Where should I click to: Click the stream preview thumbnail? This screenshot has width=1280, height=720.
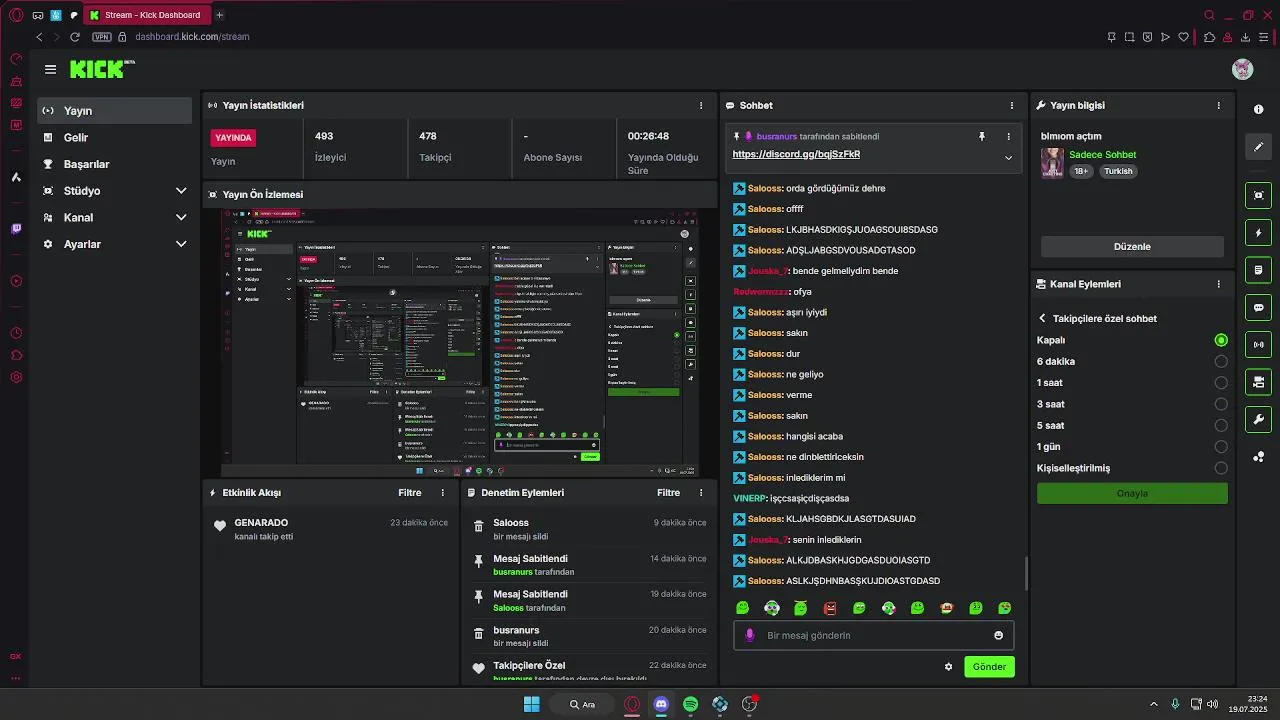[458, 342]
